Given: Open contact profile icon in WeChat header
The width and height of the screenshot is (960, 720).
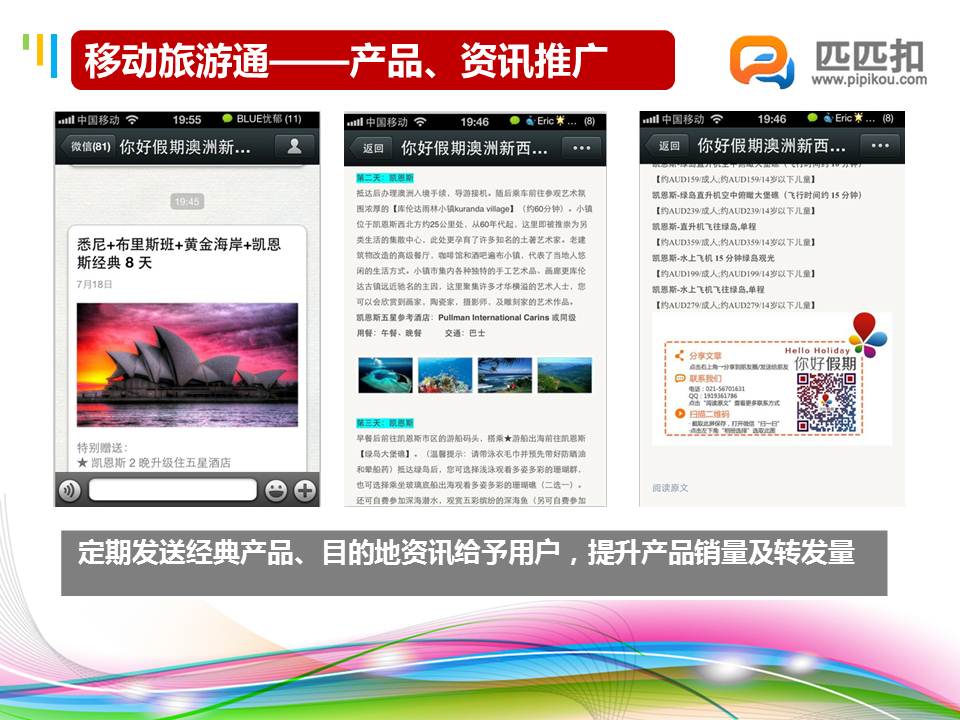Looking at the screenshot, I should (294, 146).
